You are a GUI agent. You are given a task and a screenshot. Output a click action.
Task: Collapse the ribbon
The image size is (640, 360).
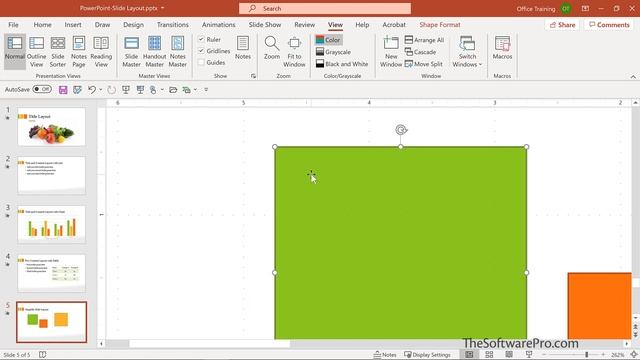pos(633,76)
